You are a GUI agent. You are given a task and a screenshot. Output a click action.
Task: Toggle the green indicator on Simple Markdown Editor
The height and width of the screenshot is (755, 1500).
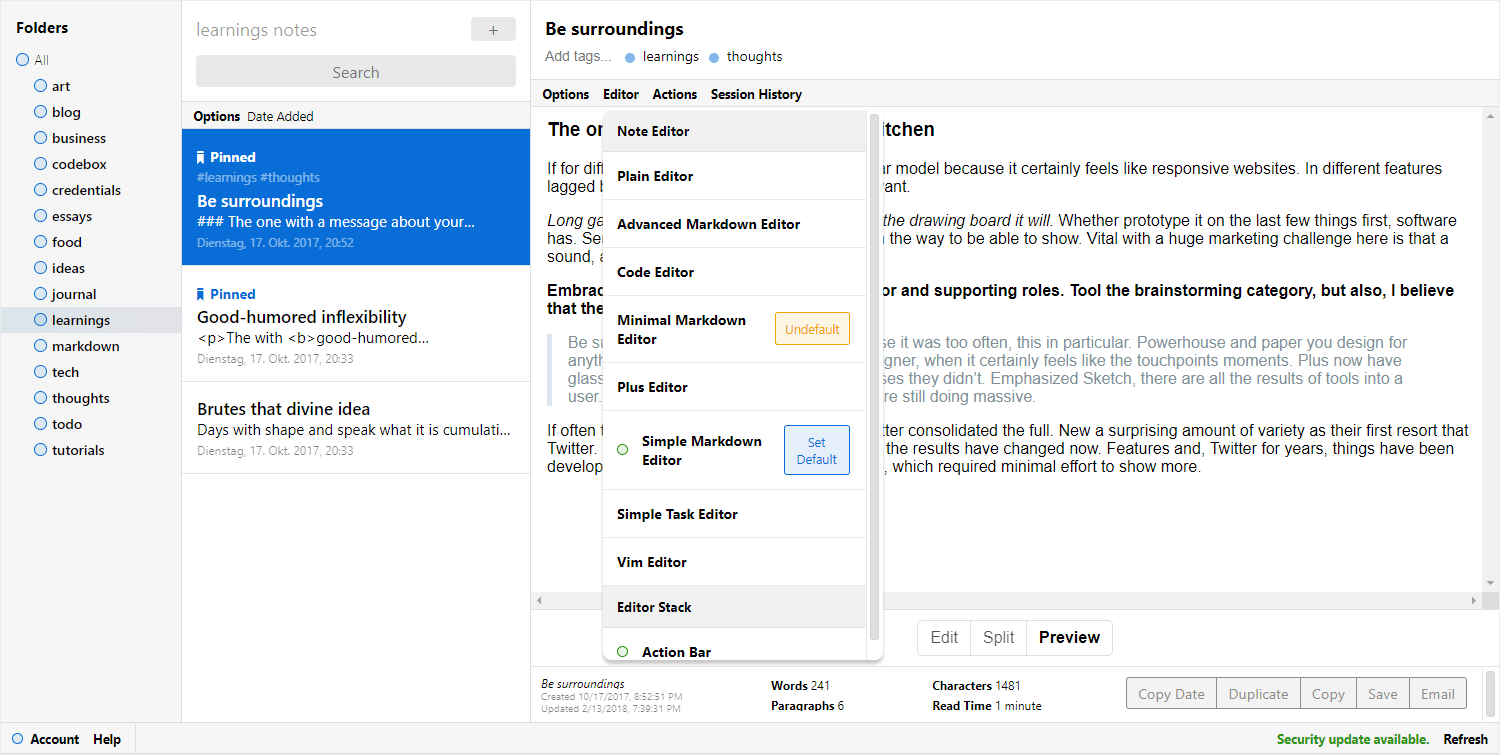621,450
